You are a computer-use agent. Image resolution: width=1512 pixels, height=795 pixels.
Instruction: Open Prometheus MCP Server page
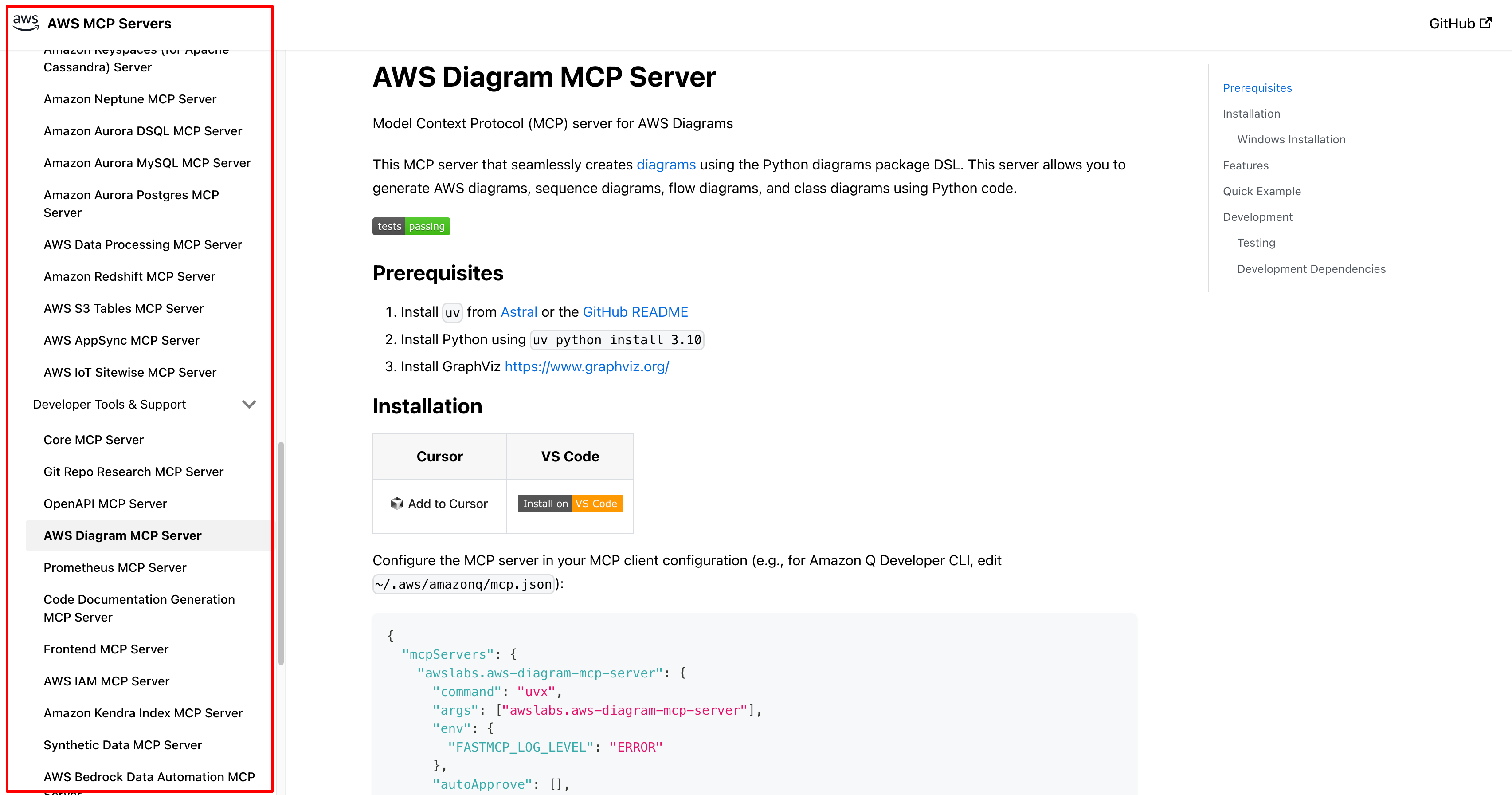click(x=115, y=567)
